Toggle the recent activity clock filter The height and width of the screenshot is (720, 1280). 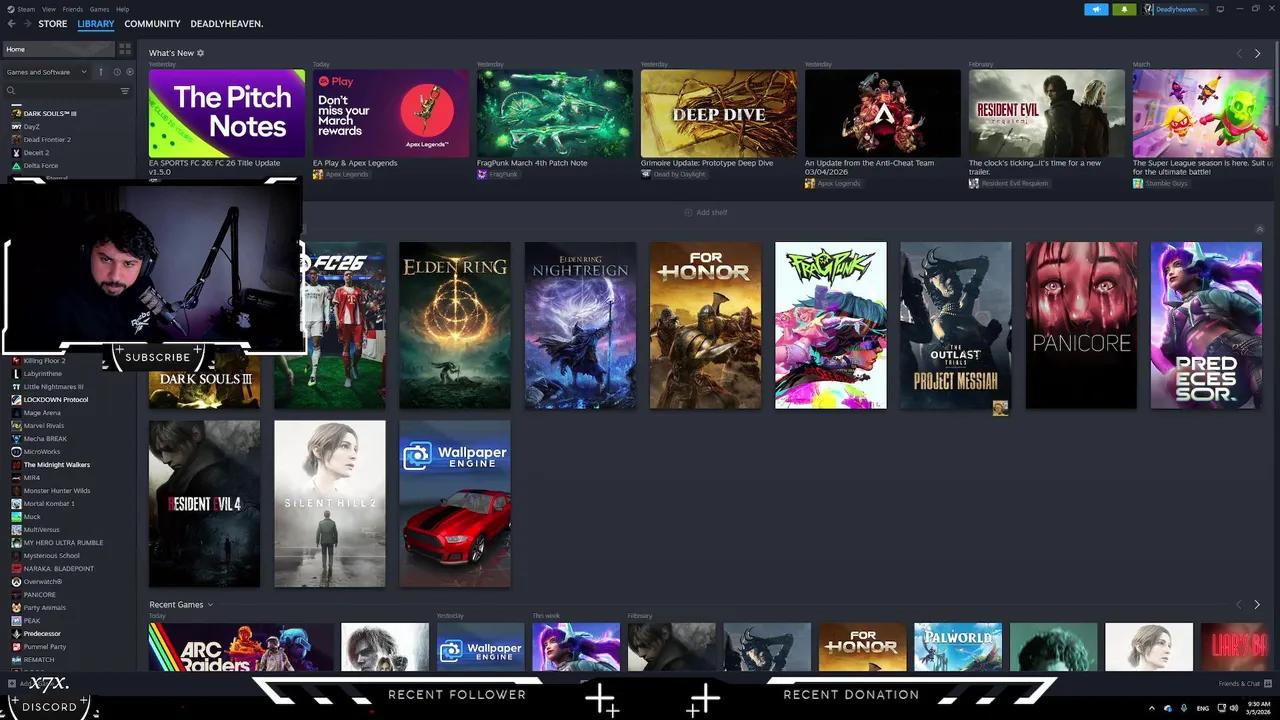pyautogui.click(x=116, y=72)
